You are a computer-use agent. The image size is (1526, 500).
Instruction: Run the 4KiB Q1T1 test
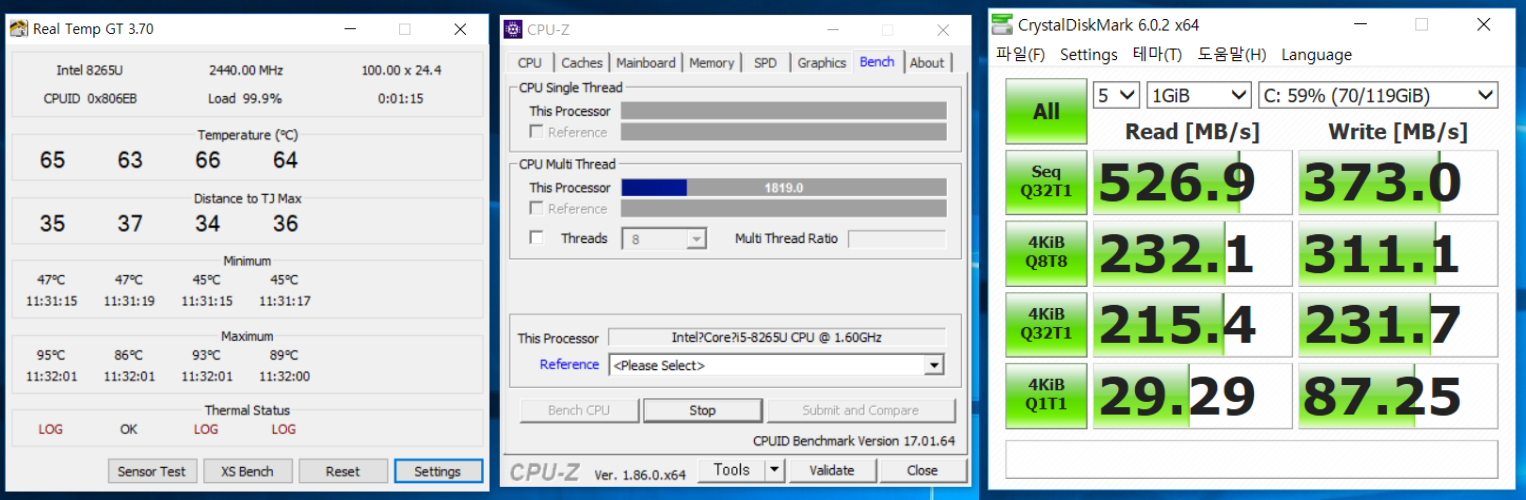coord(1046,395)
